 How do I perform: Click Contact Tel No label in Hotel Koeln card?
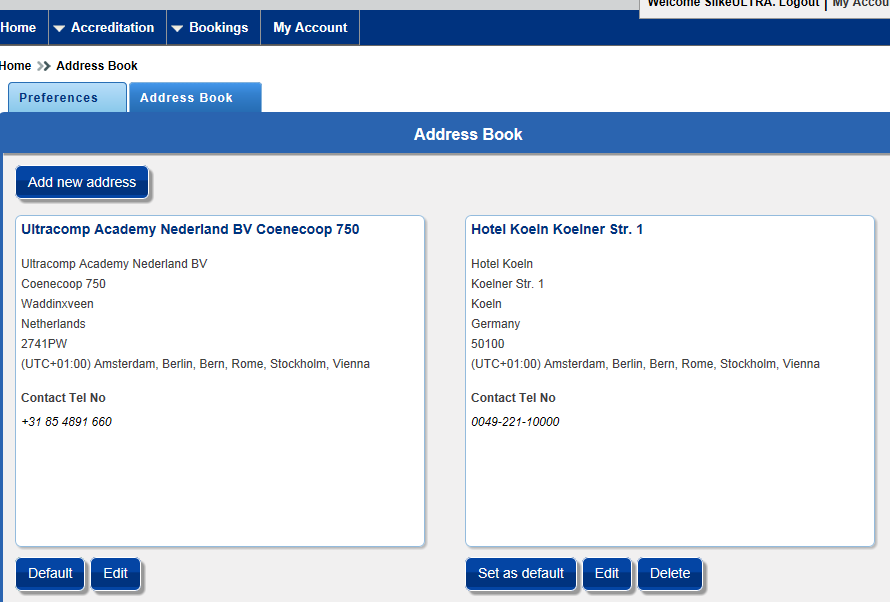513,398
